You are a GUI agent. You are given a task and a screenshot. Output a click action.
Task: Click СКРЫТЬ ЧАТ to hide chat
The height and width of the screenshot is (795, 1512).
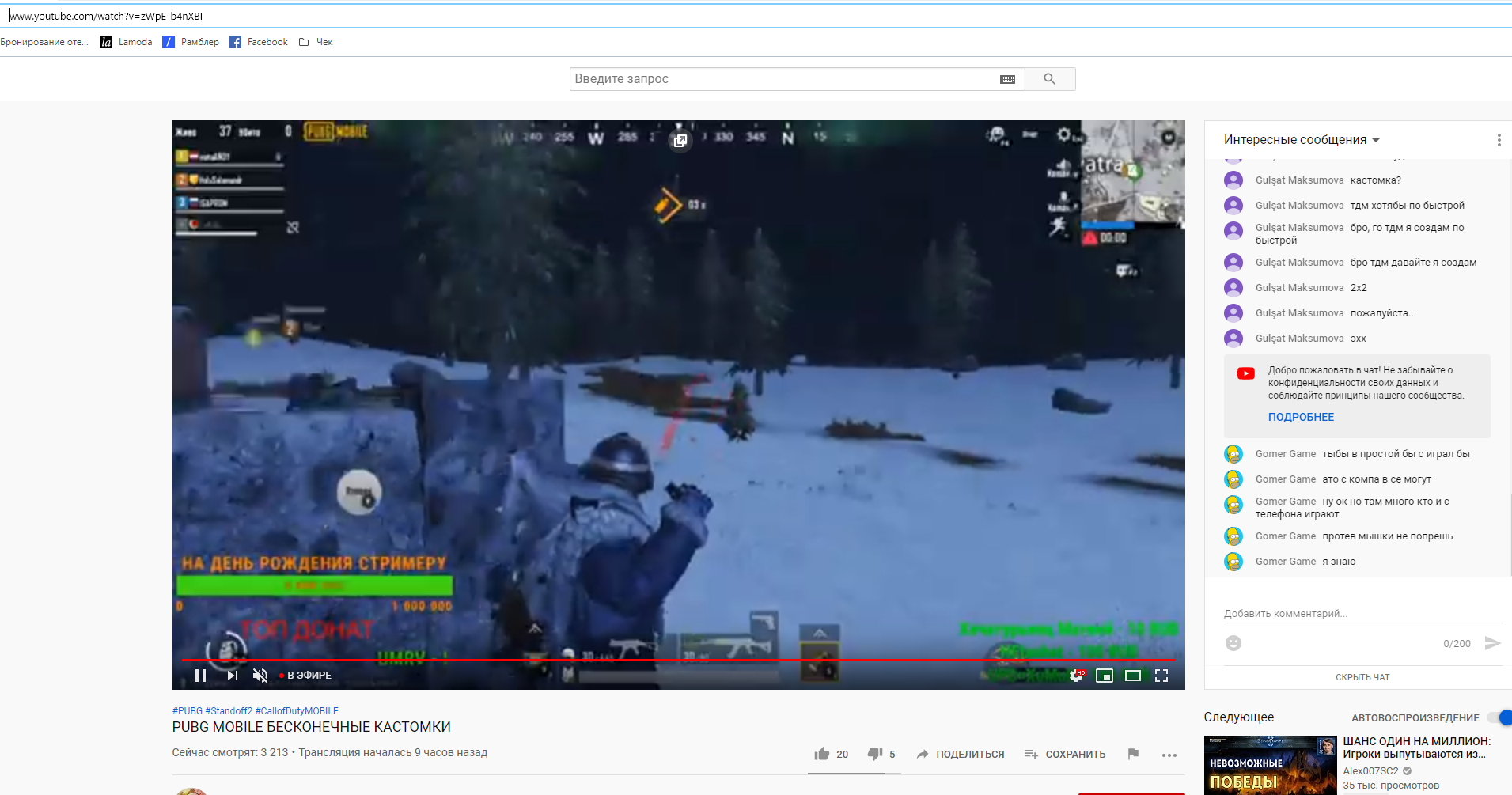[1362, 677]
